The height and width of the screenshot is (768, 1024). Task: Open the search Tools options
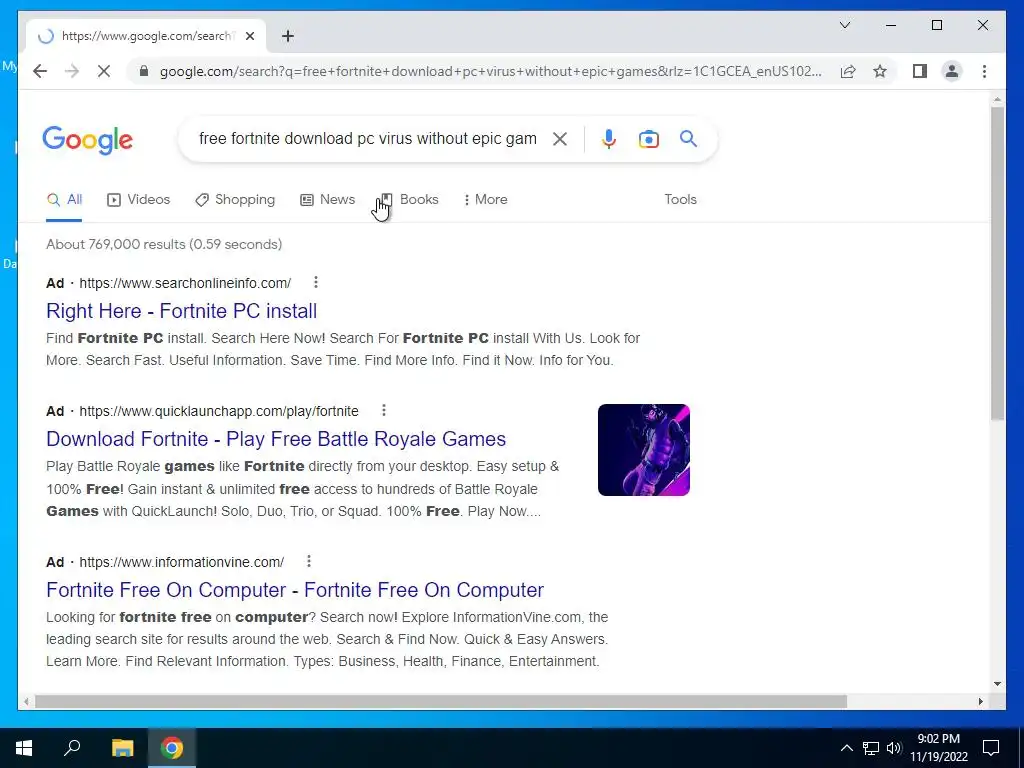[x=680, y=200]
